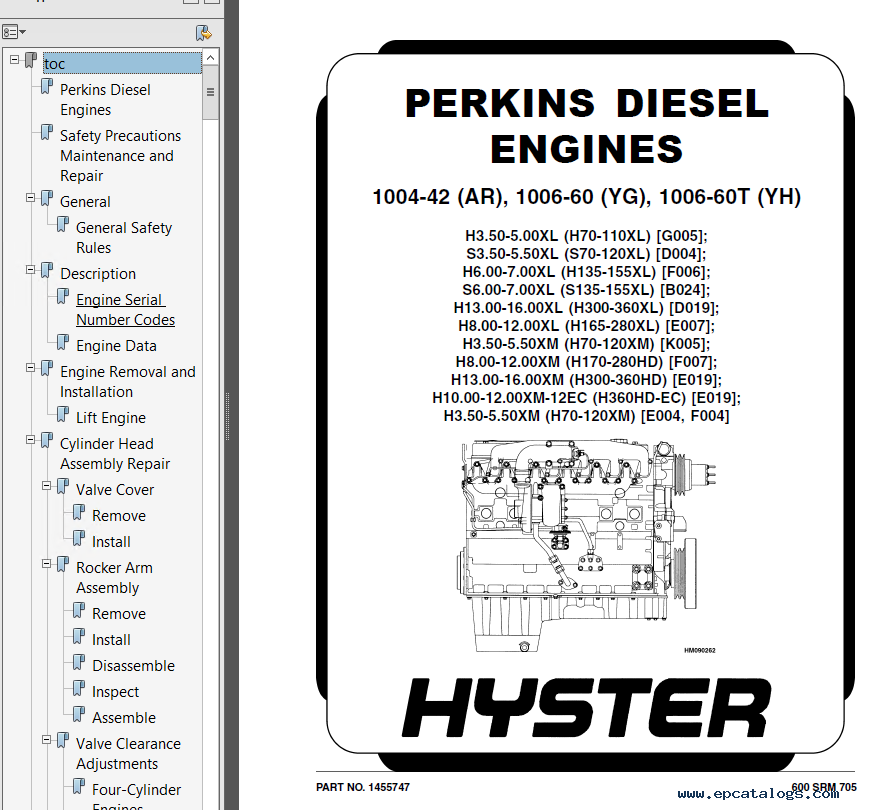The width and height of the screenshot is (890, 810).
Task: Click the Lift Engine bookmark icon
Action: point(63,416)
